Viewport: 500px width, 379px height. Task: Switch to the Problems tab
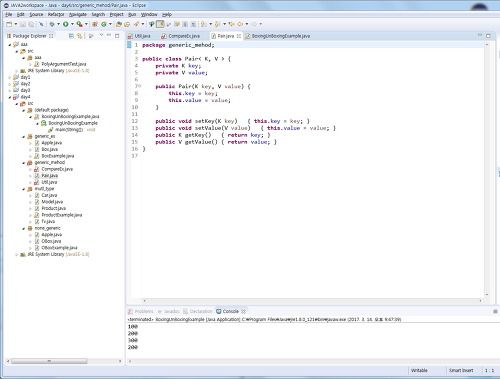(x=141, y=311)
